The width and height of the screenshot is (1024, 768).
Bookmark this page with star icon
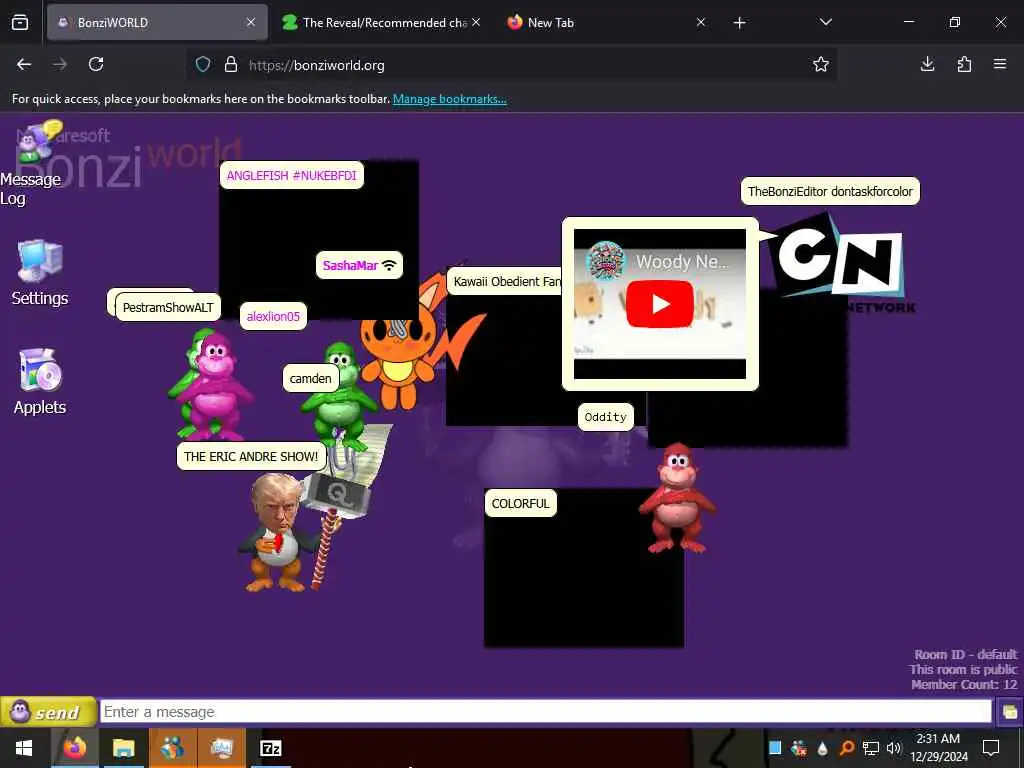pos(821,64)
